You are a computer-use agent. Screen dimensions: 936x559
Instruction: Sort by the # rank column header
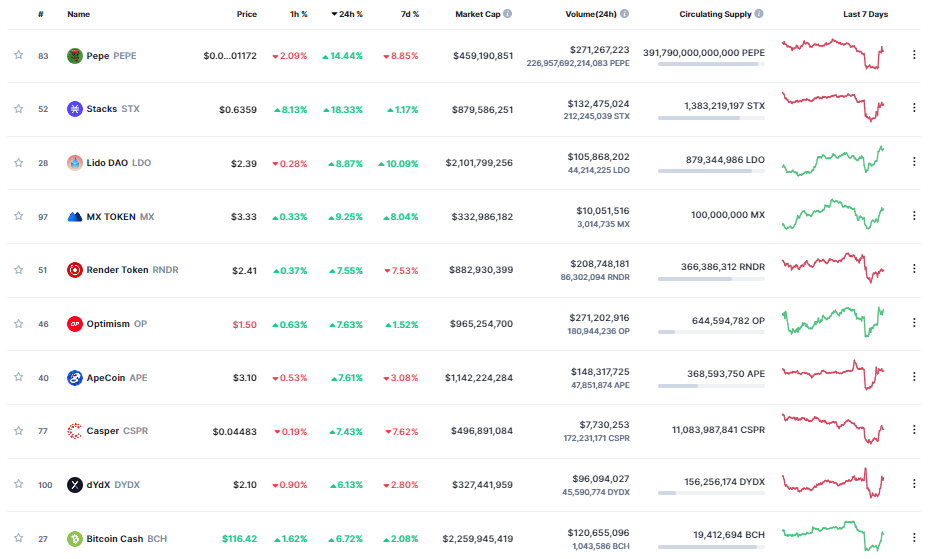41,14
